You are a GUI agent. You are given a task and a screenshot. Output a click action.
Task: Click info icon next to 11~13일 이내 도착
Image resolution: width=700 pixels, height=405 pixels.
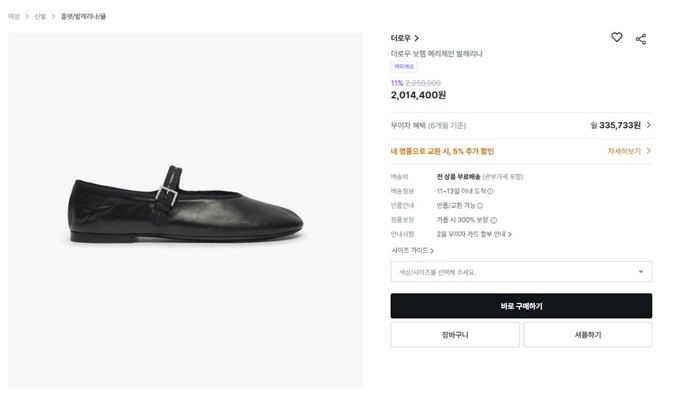coord(491,191)
